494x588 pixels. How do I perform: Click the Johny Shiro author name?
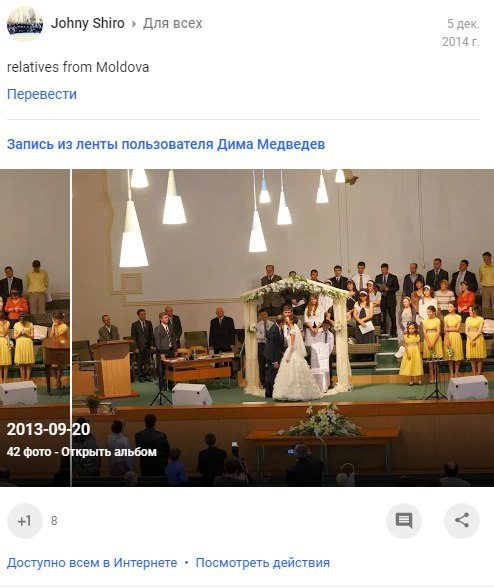tap(88, 23)
